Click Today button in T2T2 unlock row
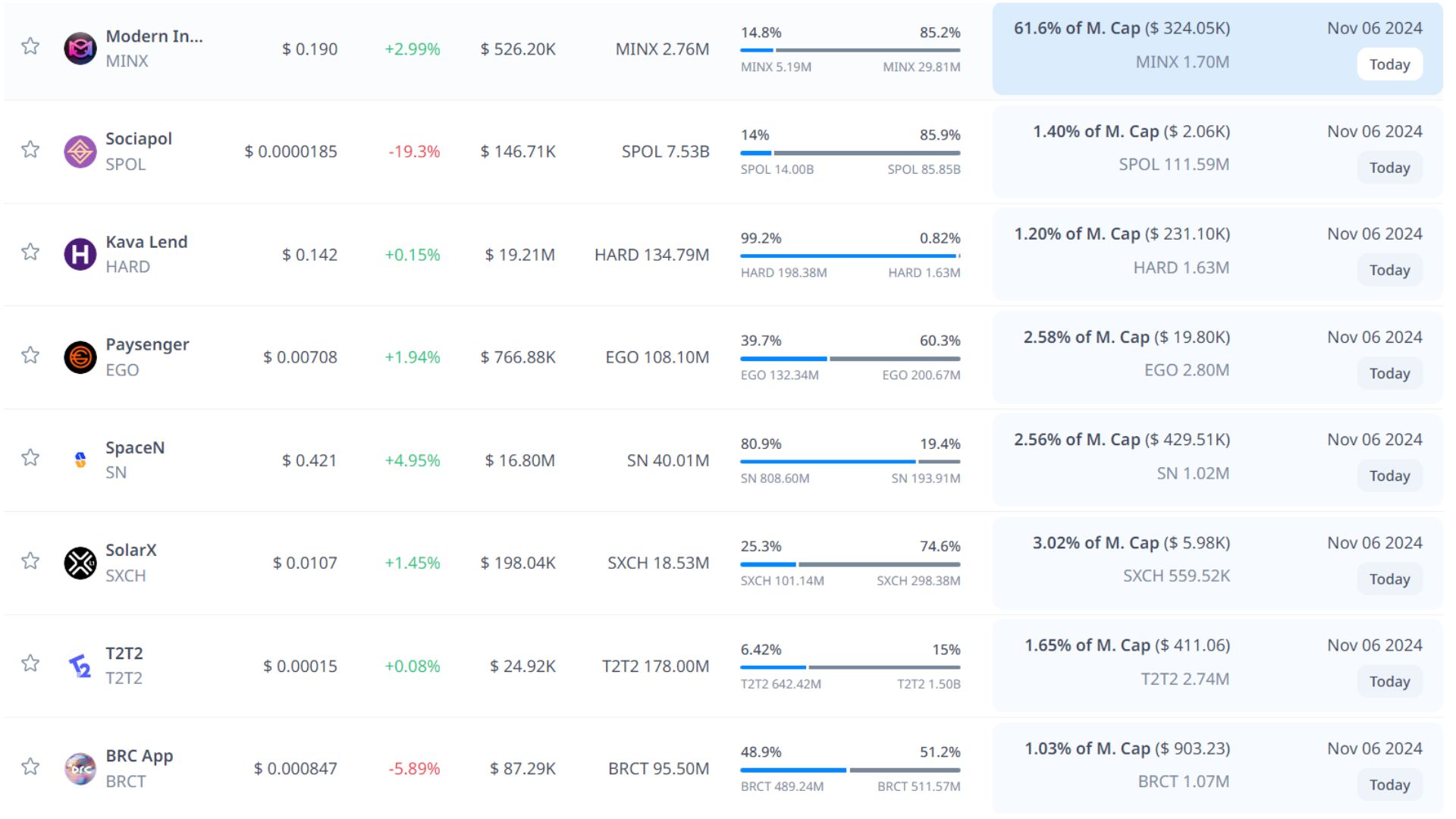This screenshot has height=819, width=1456. (1389, 682)
